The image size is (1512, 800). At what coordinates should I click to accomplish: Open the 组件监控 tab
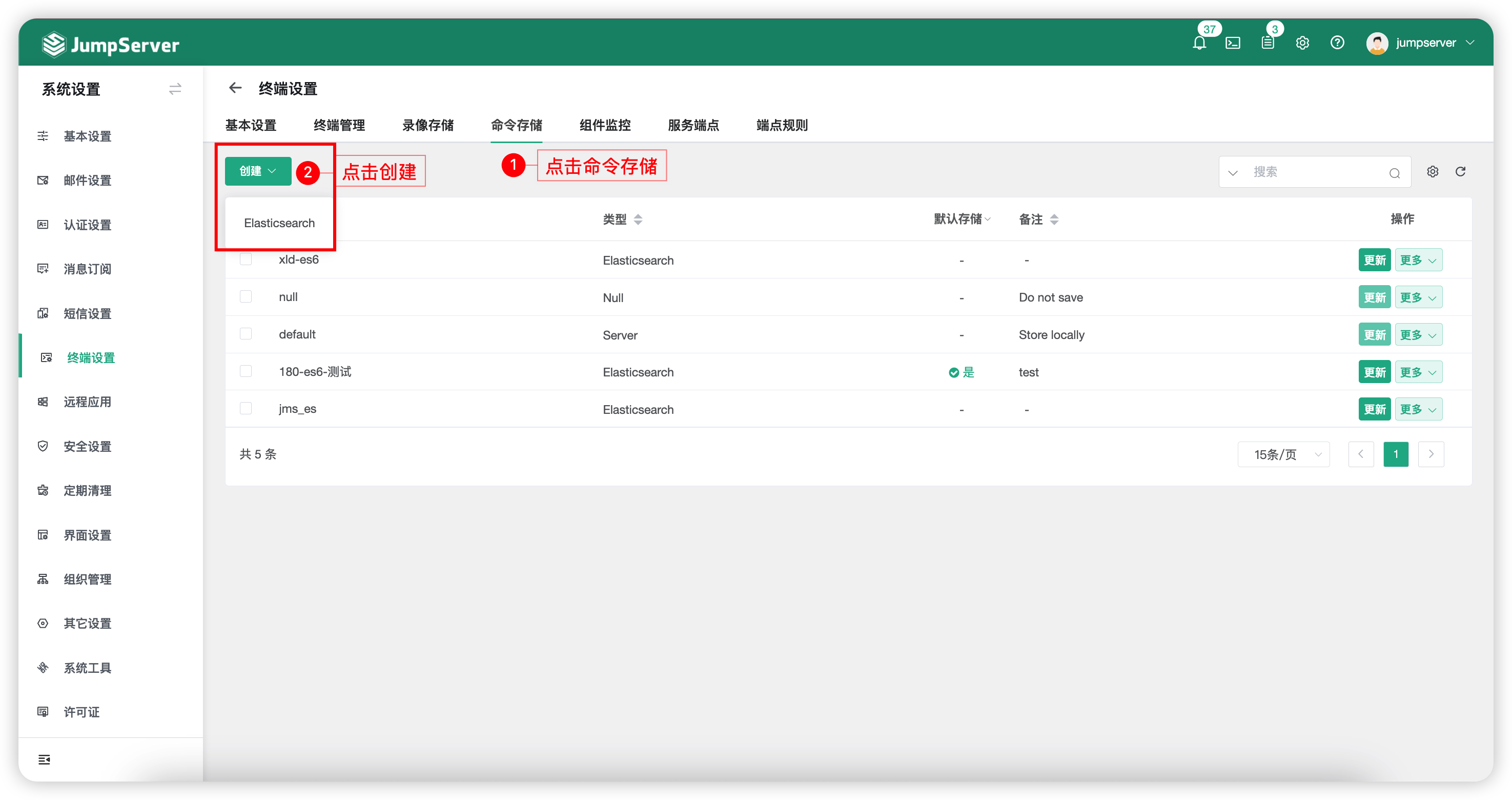click(605, 125)
